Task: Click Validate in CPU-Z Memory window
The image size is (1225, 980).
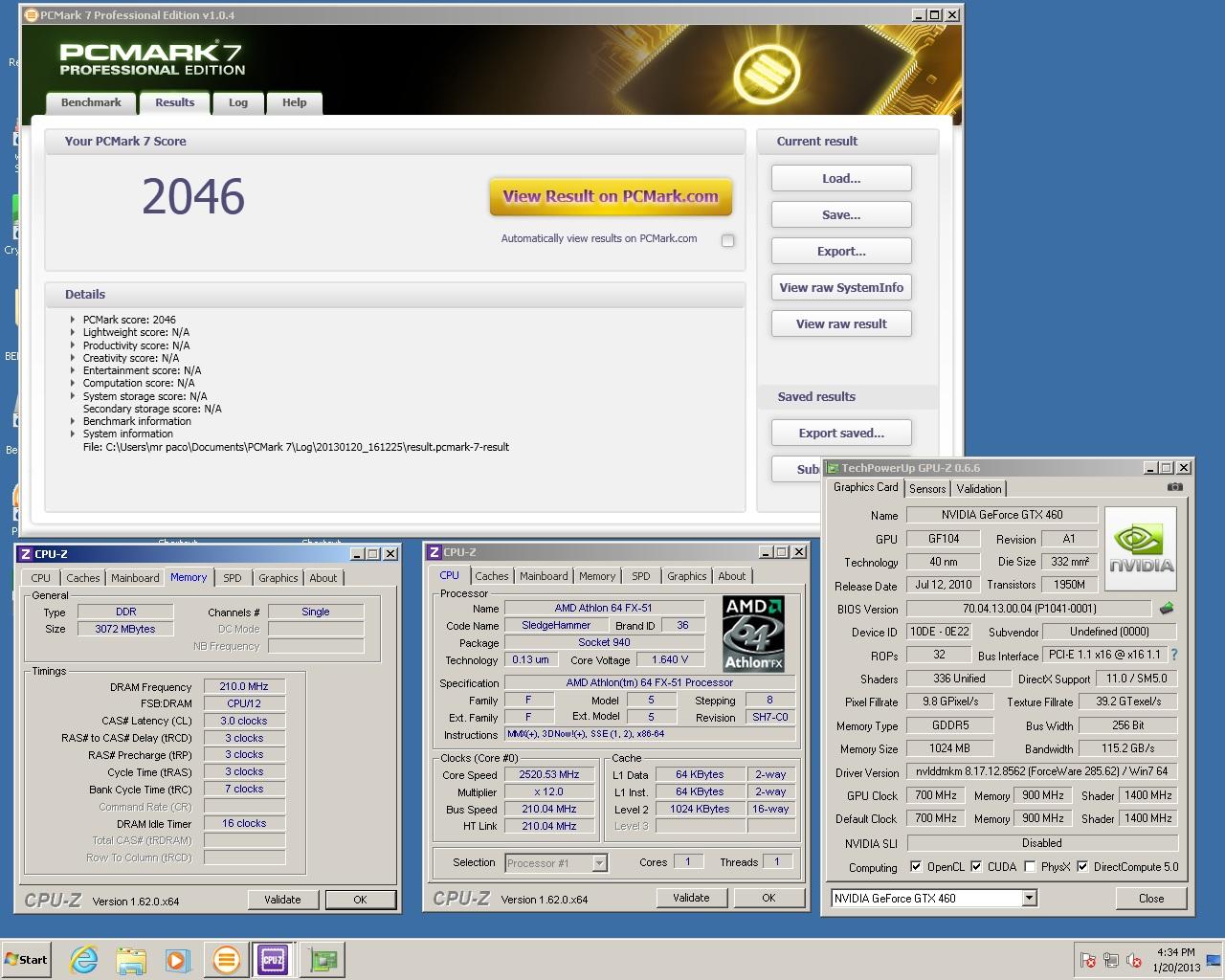Action: (282, 900)
